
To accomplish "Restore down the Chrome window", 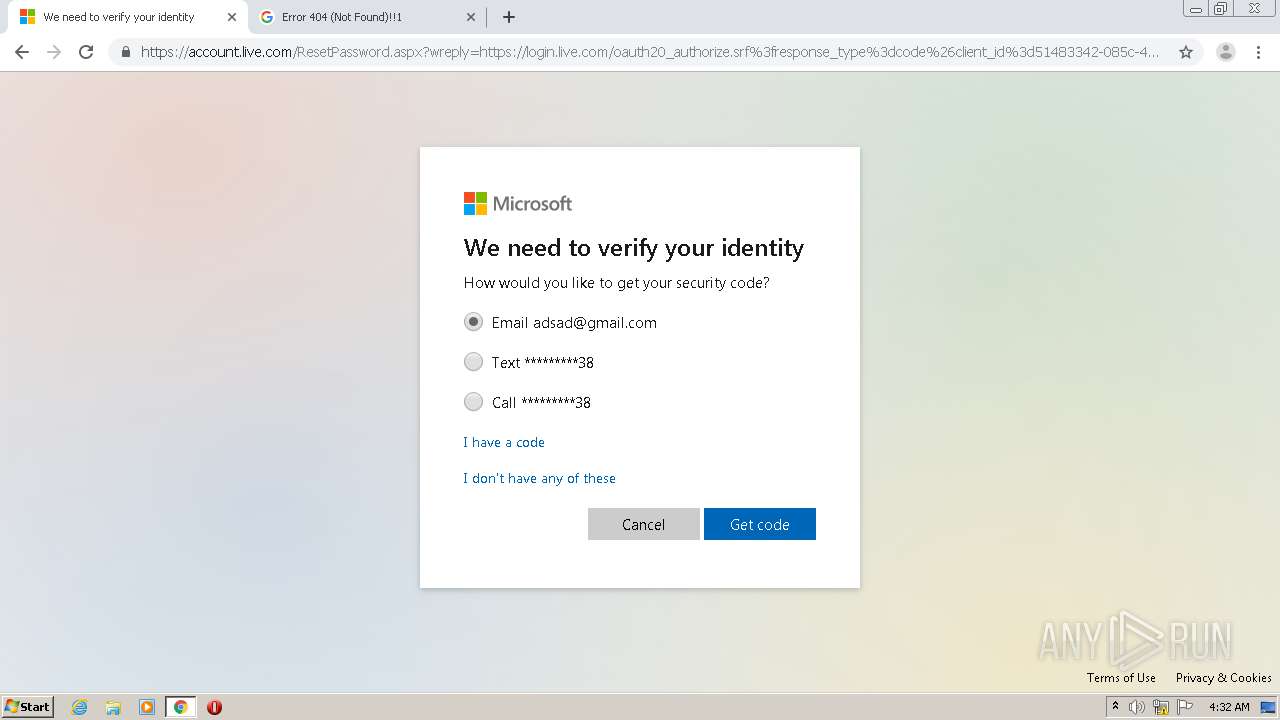I will point(1221,9).
